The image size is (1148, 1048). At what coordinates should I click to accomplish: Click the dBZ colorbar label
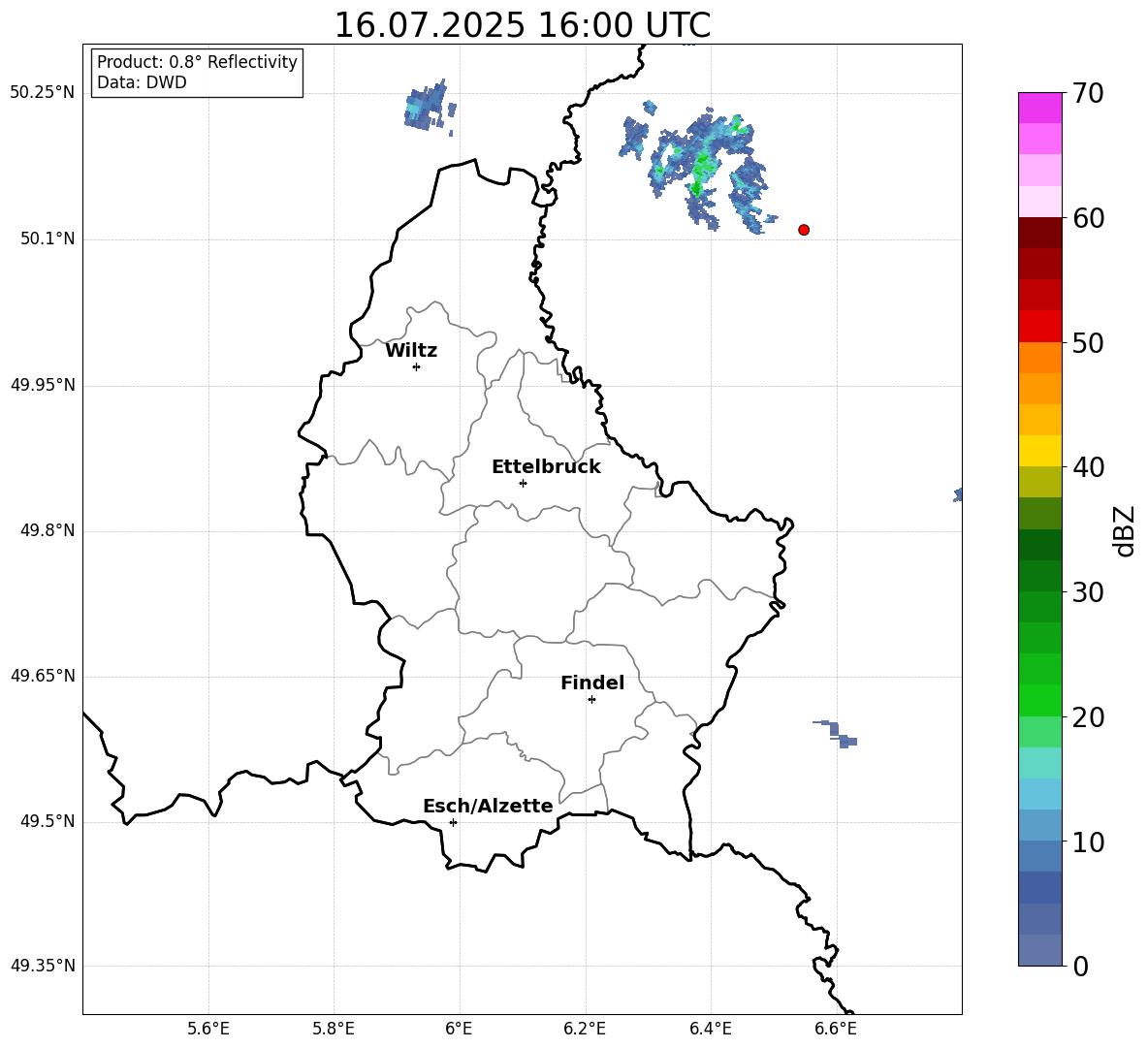point(1123,530)
